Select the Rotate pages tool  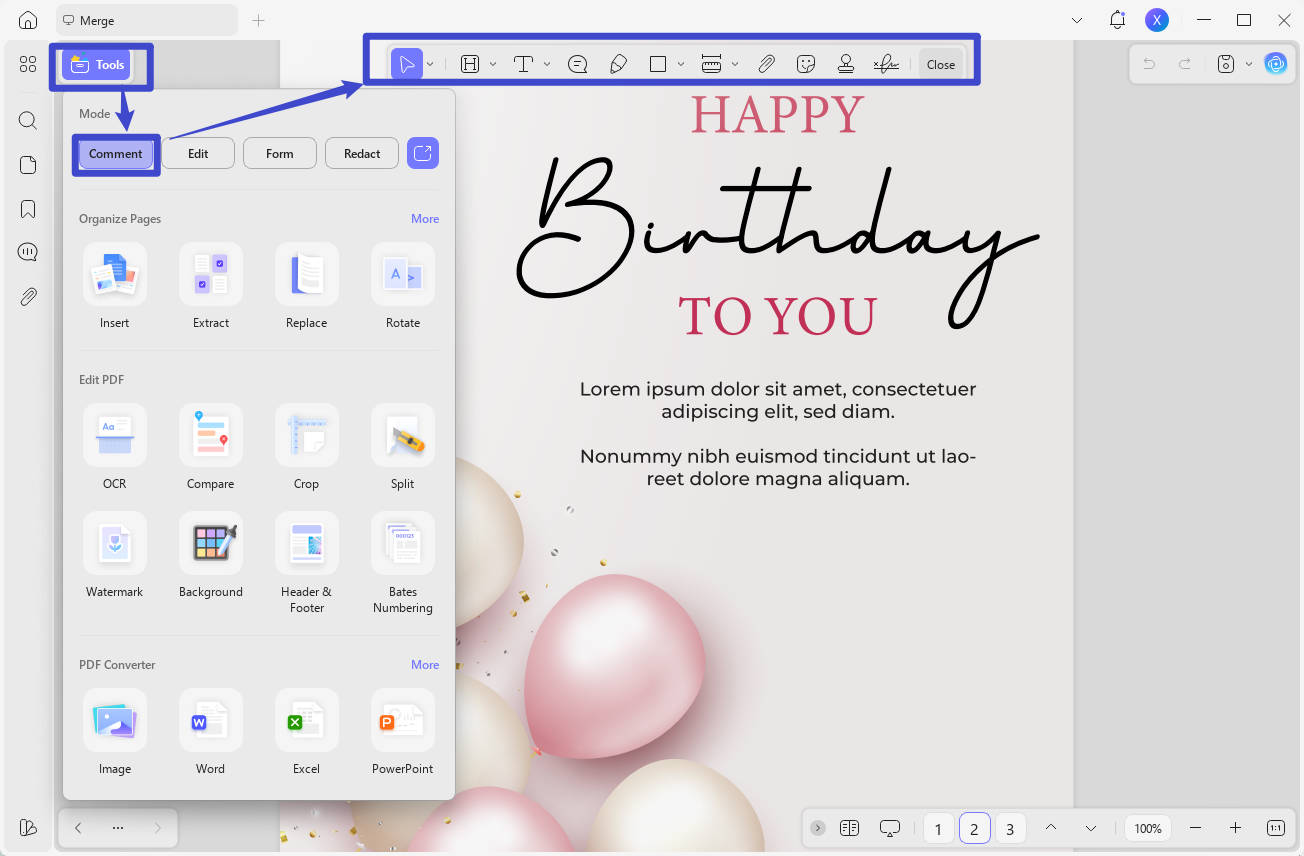(x=403, y=286)
